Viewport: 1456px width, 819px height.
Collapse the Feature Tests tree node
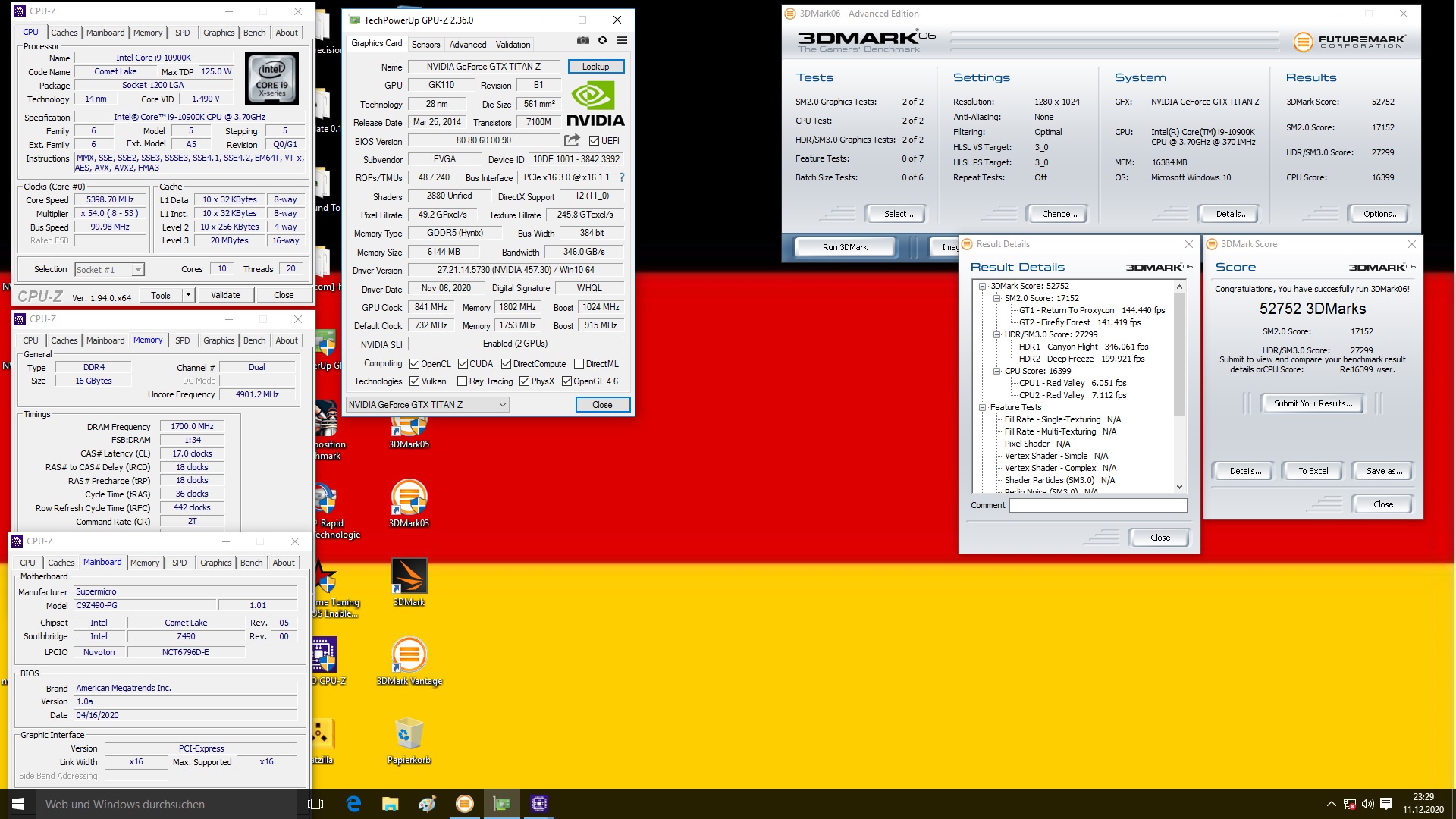(x=983, y=407)
